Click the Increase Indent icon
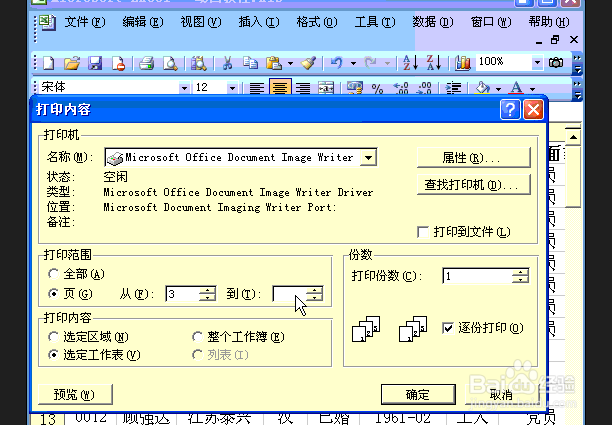Screen dimensions: 612x425 tap(453, 89)
